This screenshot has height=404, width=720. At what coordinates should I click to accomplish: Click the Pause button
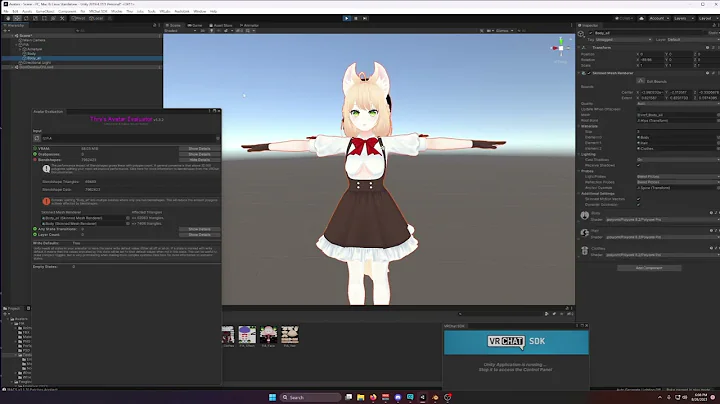point(356,18)
